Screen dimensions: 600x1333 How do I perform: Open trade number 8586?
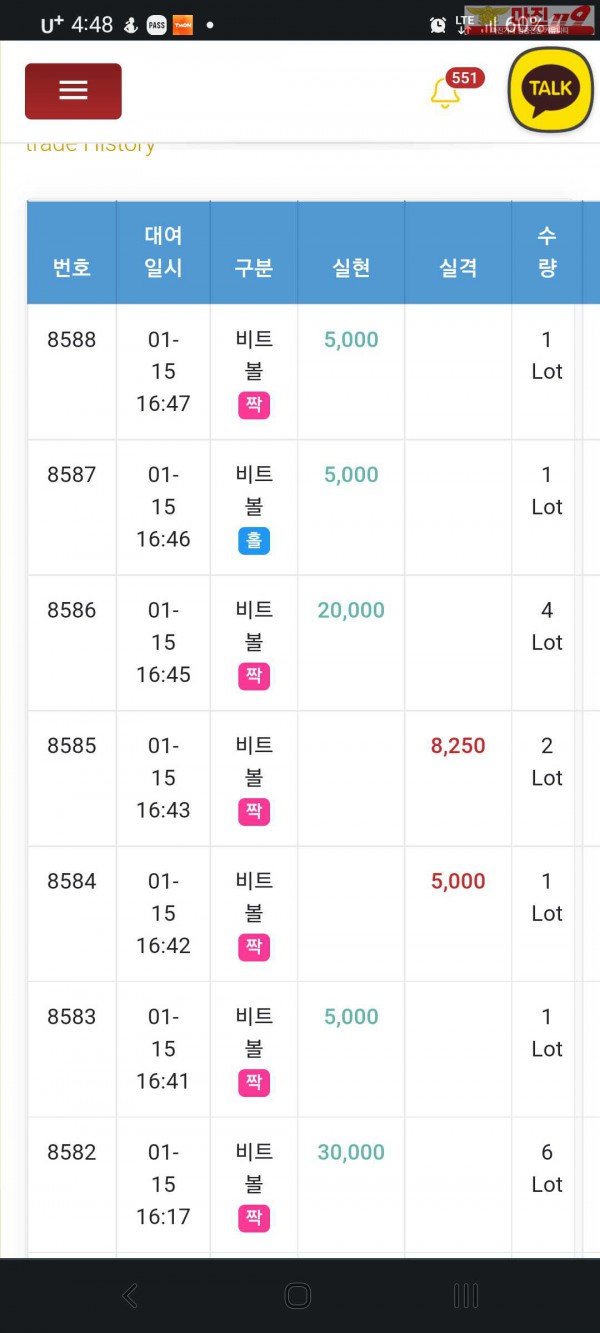[x=72, y=610]
